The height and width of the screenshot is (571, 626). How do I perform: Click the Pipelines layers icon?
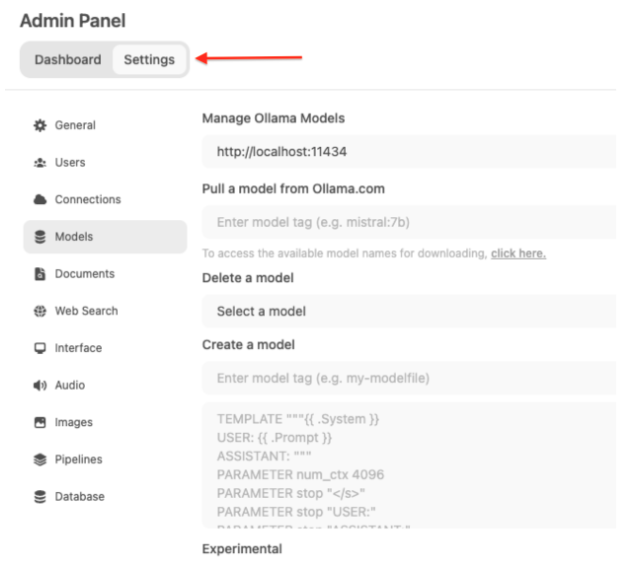[x=40, y=460]
